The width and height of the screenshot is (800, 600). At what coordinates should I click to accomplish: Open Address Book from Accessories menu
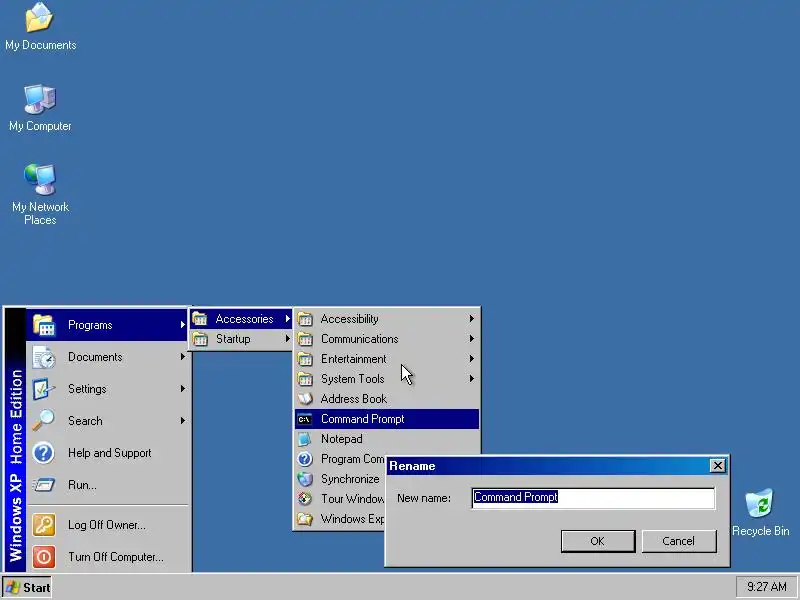coord(387,398)
